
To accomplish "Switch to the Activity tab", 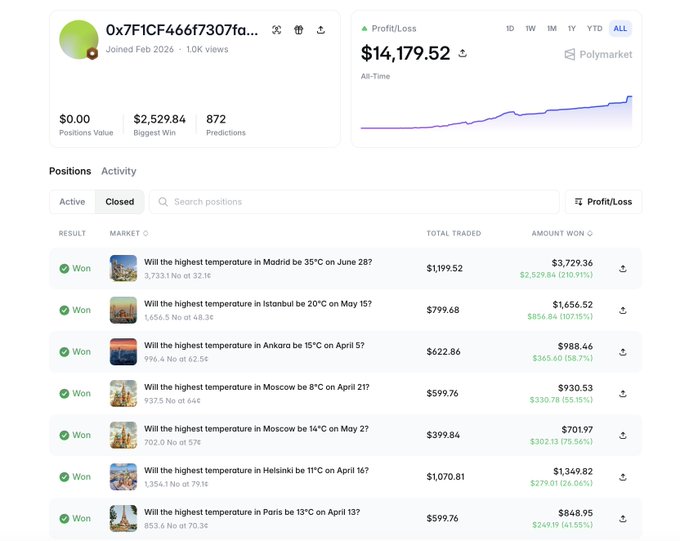I will tap(119, 171).
